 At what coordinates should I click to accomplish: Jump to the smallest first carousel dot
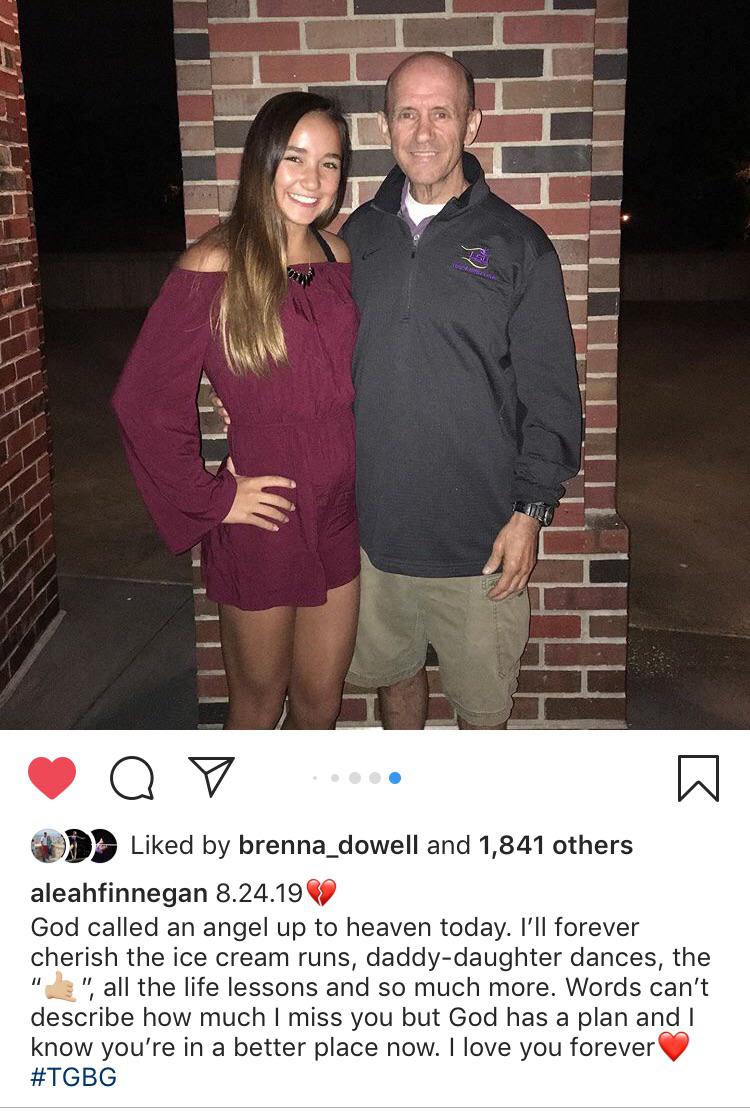(x=315, y=778)
